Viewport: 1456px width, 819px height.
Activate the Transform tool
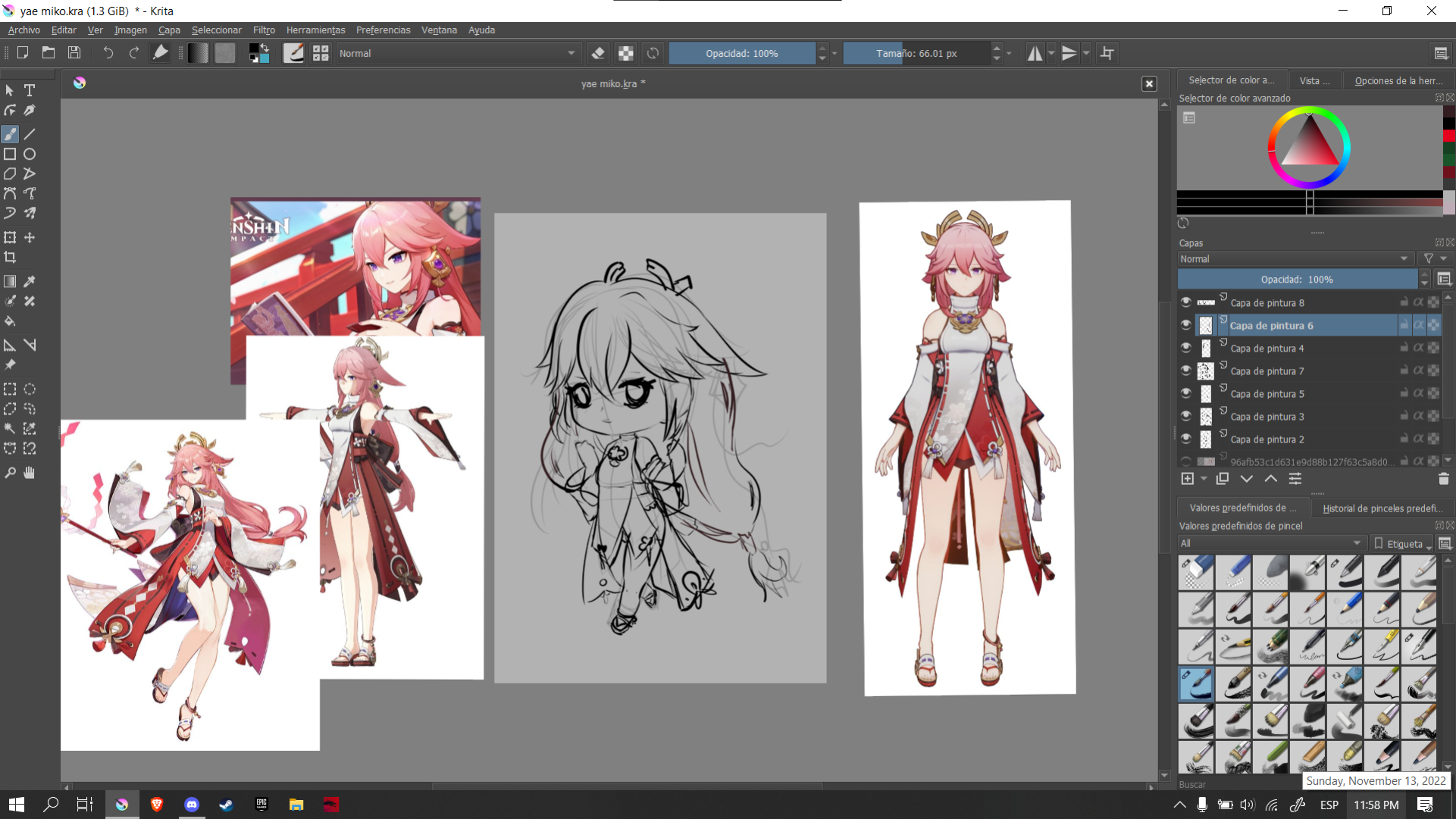(10, 237)
